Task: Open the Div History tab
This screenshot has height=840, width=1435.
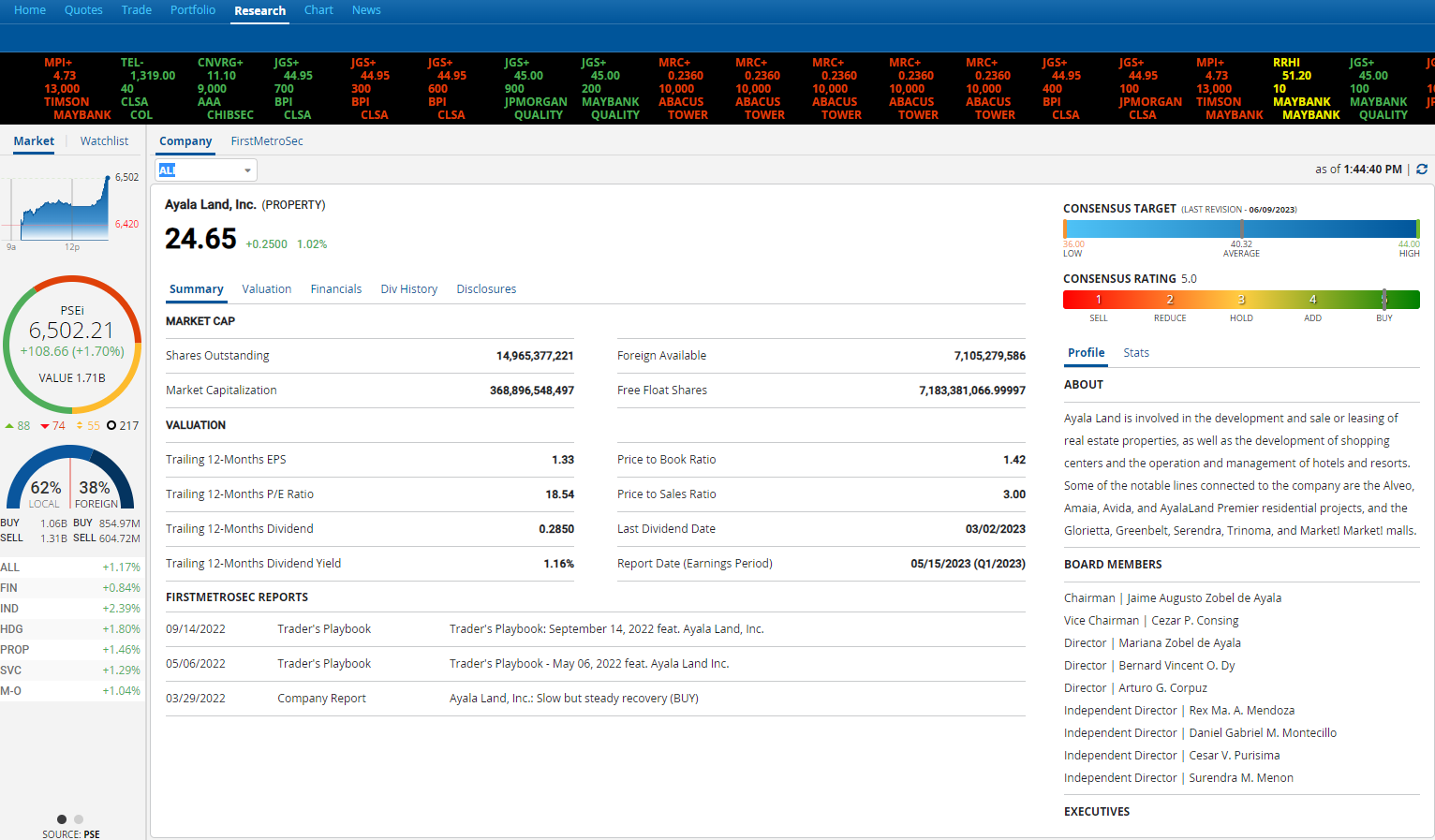Action: [409, 289]
